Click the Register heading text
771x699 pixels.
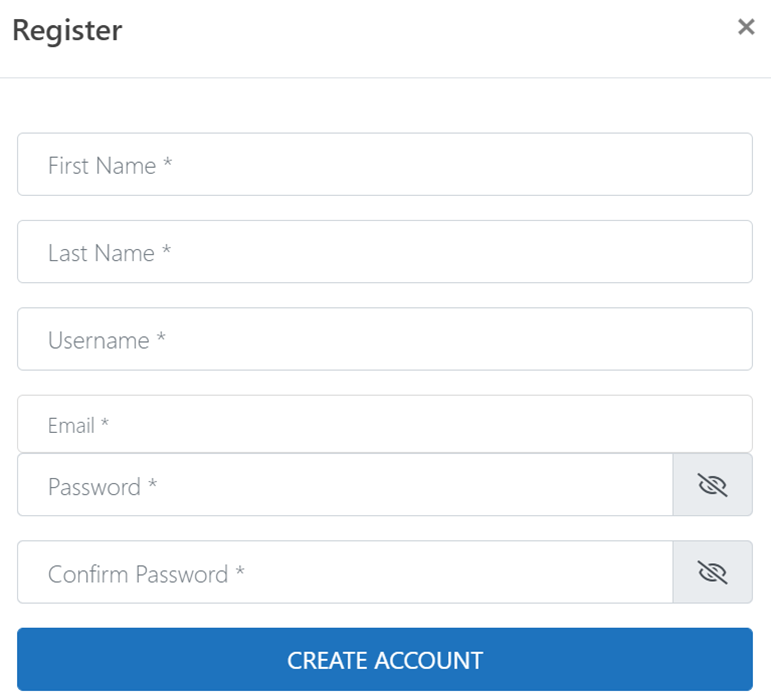click(67, 31)
